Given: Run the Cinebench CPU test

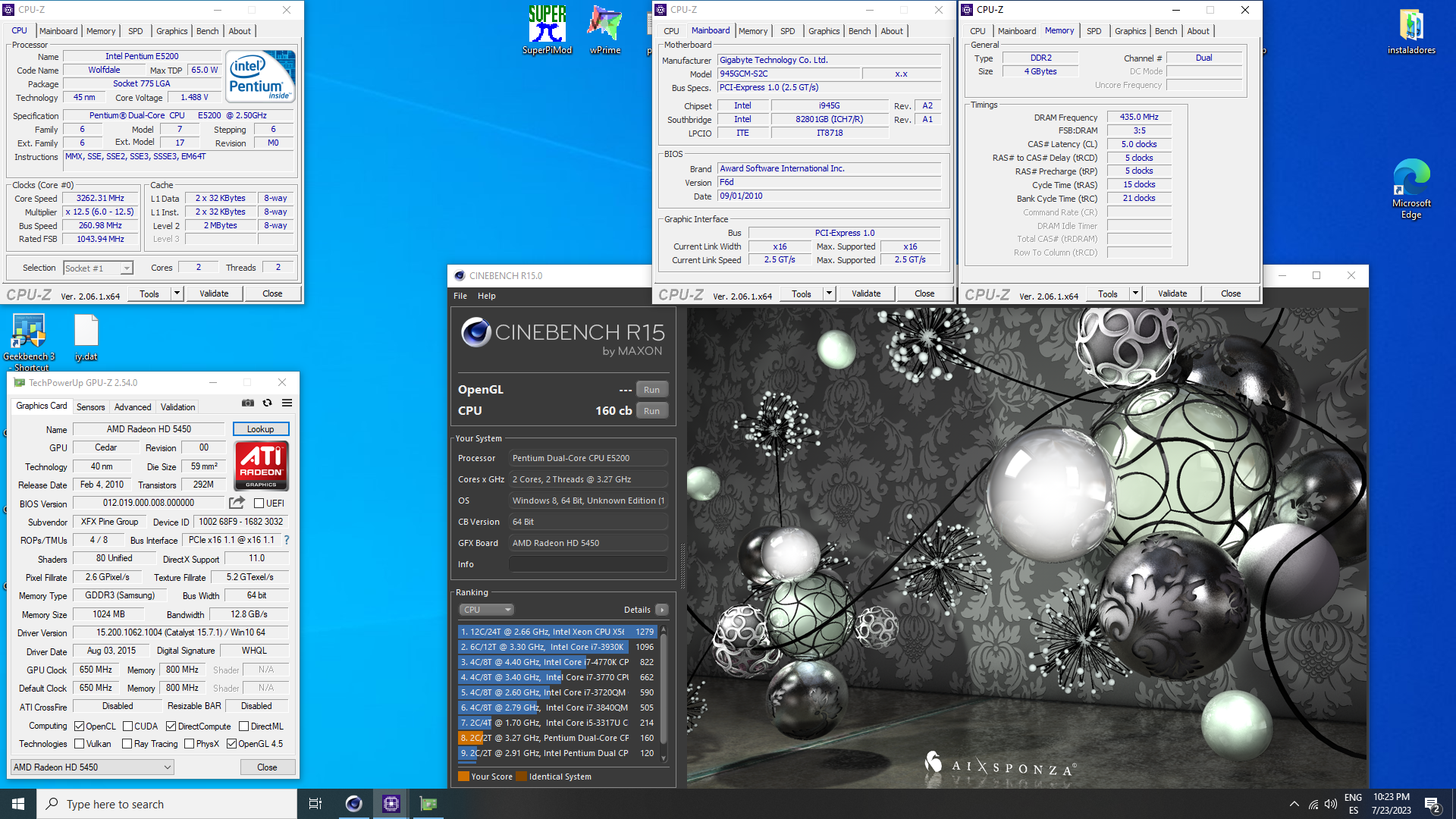Looking at the screenshot, I should point(651,411).
